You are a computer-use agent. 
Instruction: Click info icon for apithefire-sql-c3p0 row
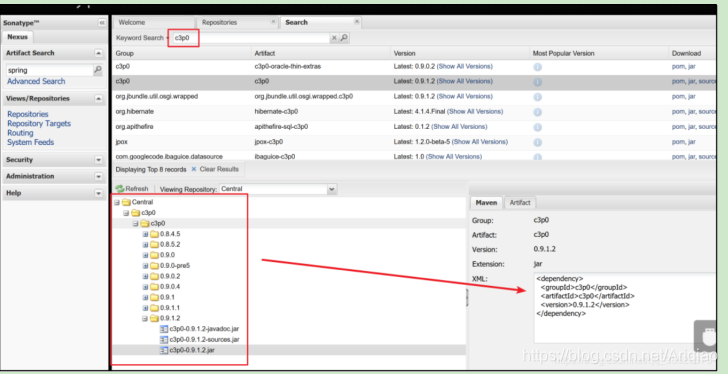537,127
